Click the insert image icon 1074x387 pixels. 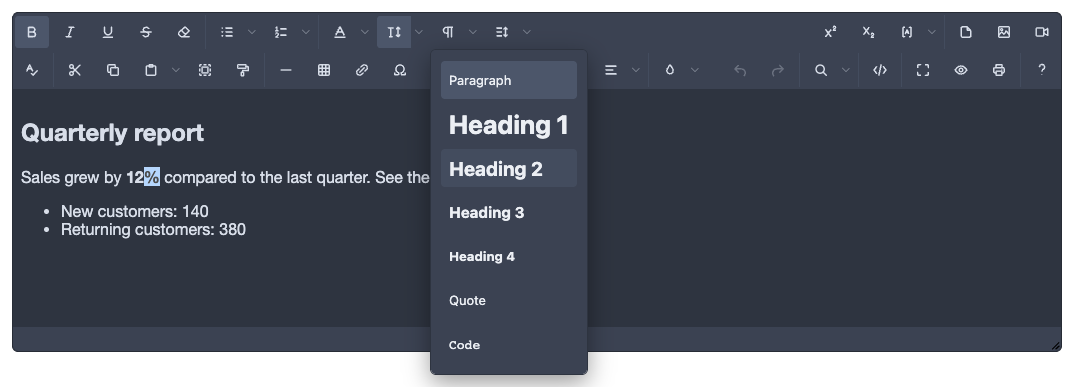[x=1004, y=32]
